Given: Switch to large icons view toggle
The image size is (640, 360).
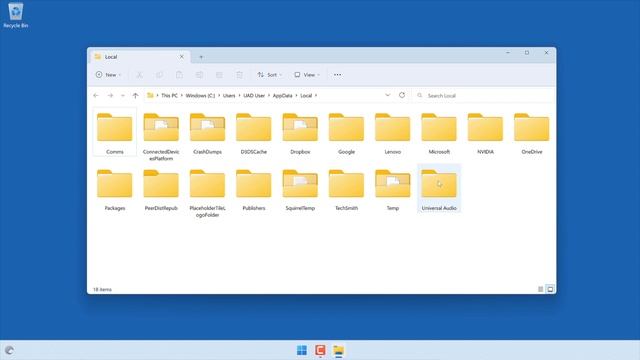Looking at the screenshot, I should click(550, 289).
